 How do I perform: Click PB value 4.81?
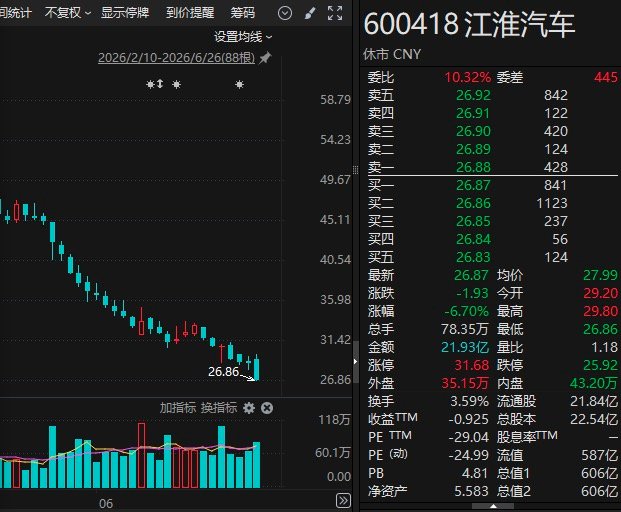(474, 473)
